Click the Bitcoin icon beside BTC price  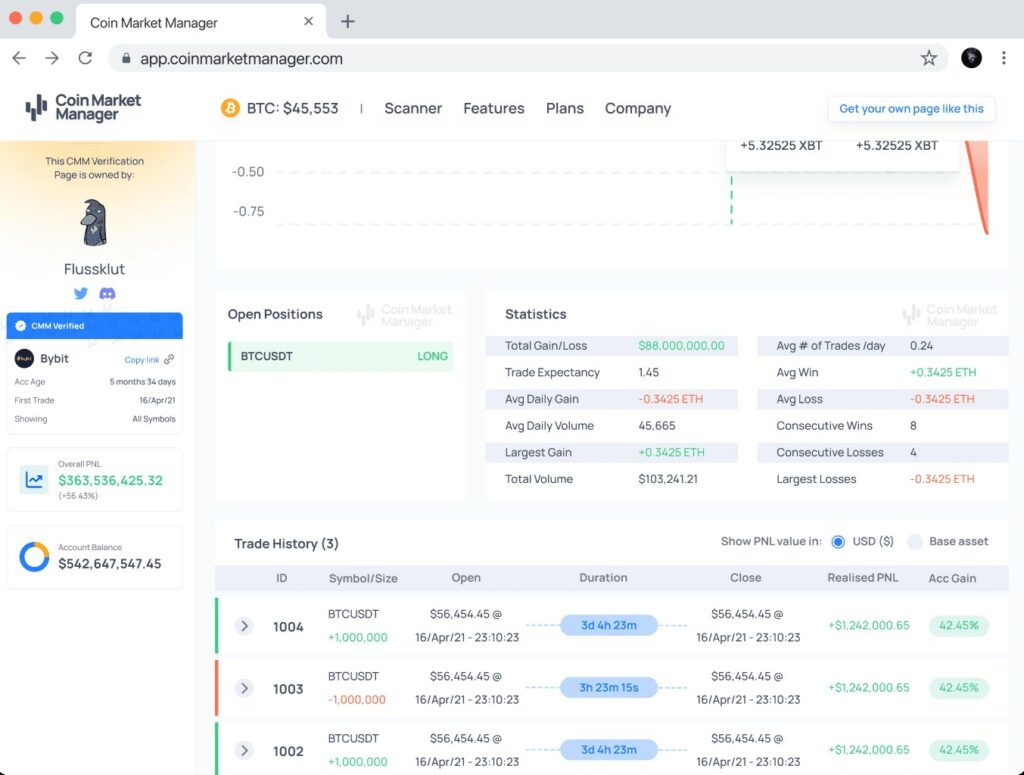[230, 108]
